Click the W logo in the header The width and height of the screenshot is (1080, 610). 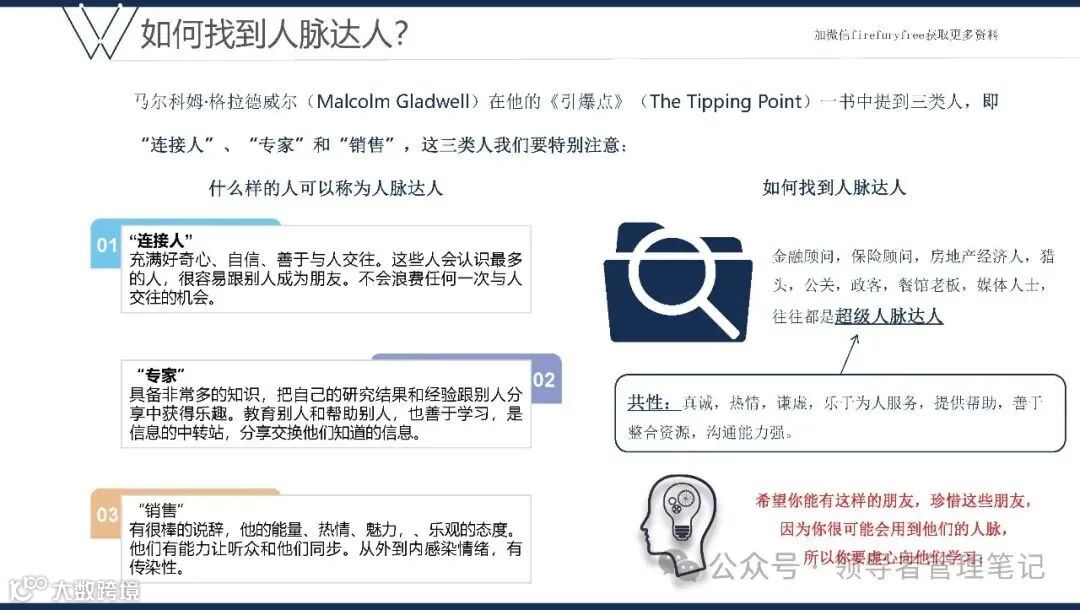[x=96, y=32]
